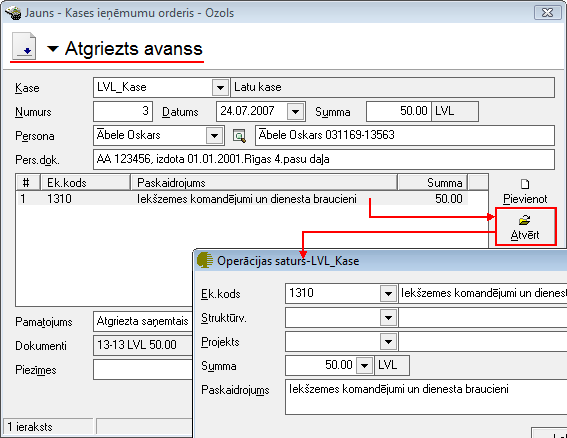
Task: Click into the Numurs field
Action: [x=123, y=111]
